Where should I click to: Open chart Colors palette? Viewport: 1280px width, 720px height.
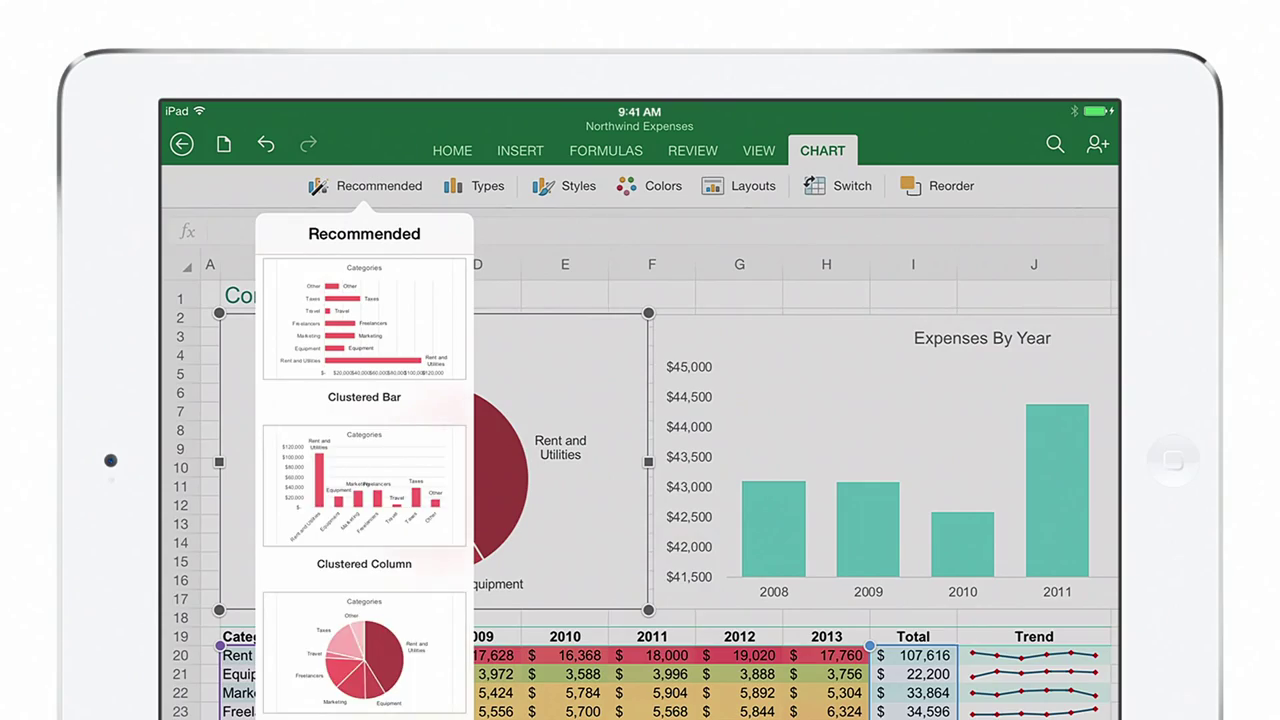pos(649,186)
